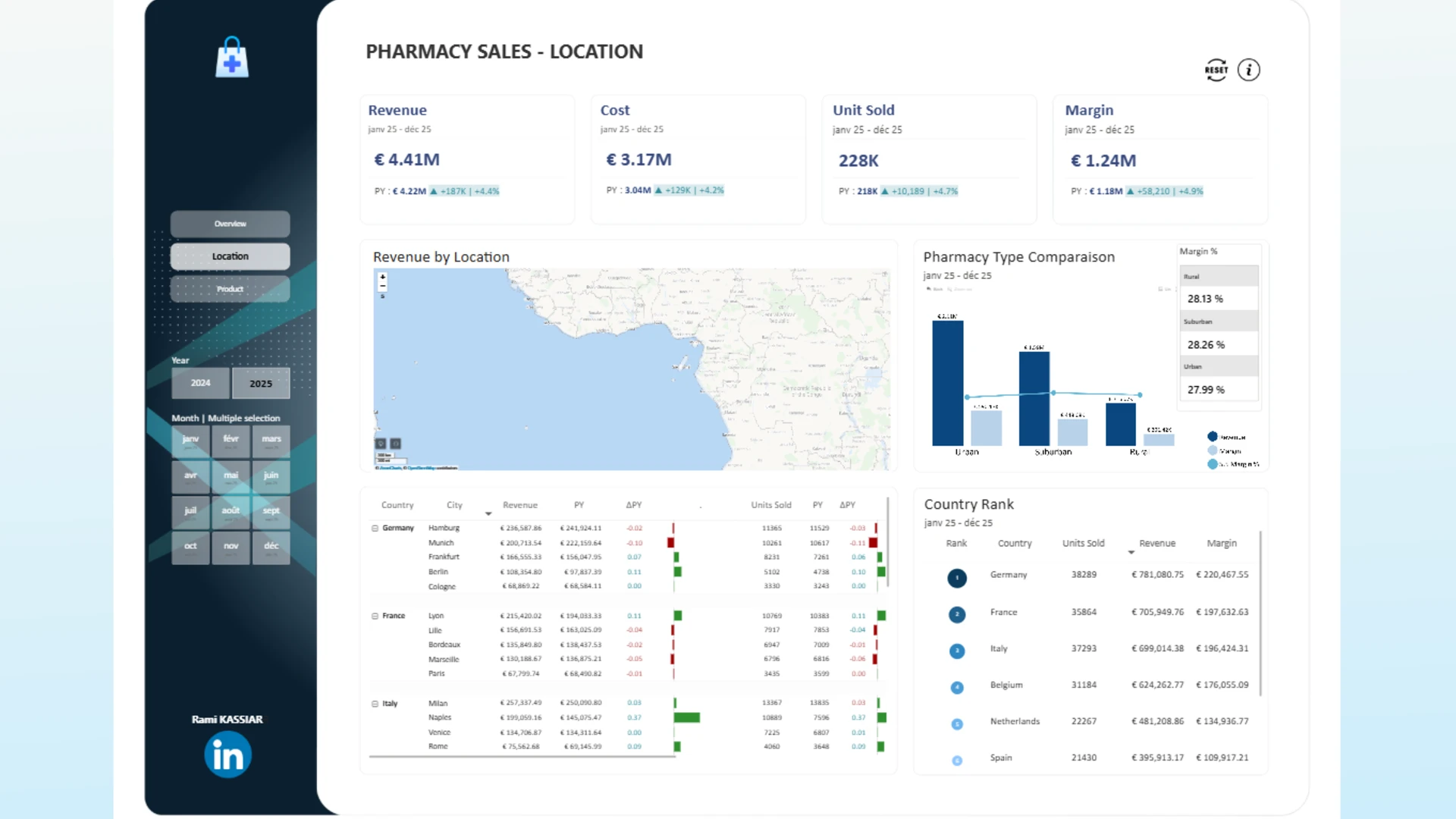Toggle the 2024 year slicer
This screenshot has width=1456, height=819.
[x=200, y=383]
